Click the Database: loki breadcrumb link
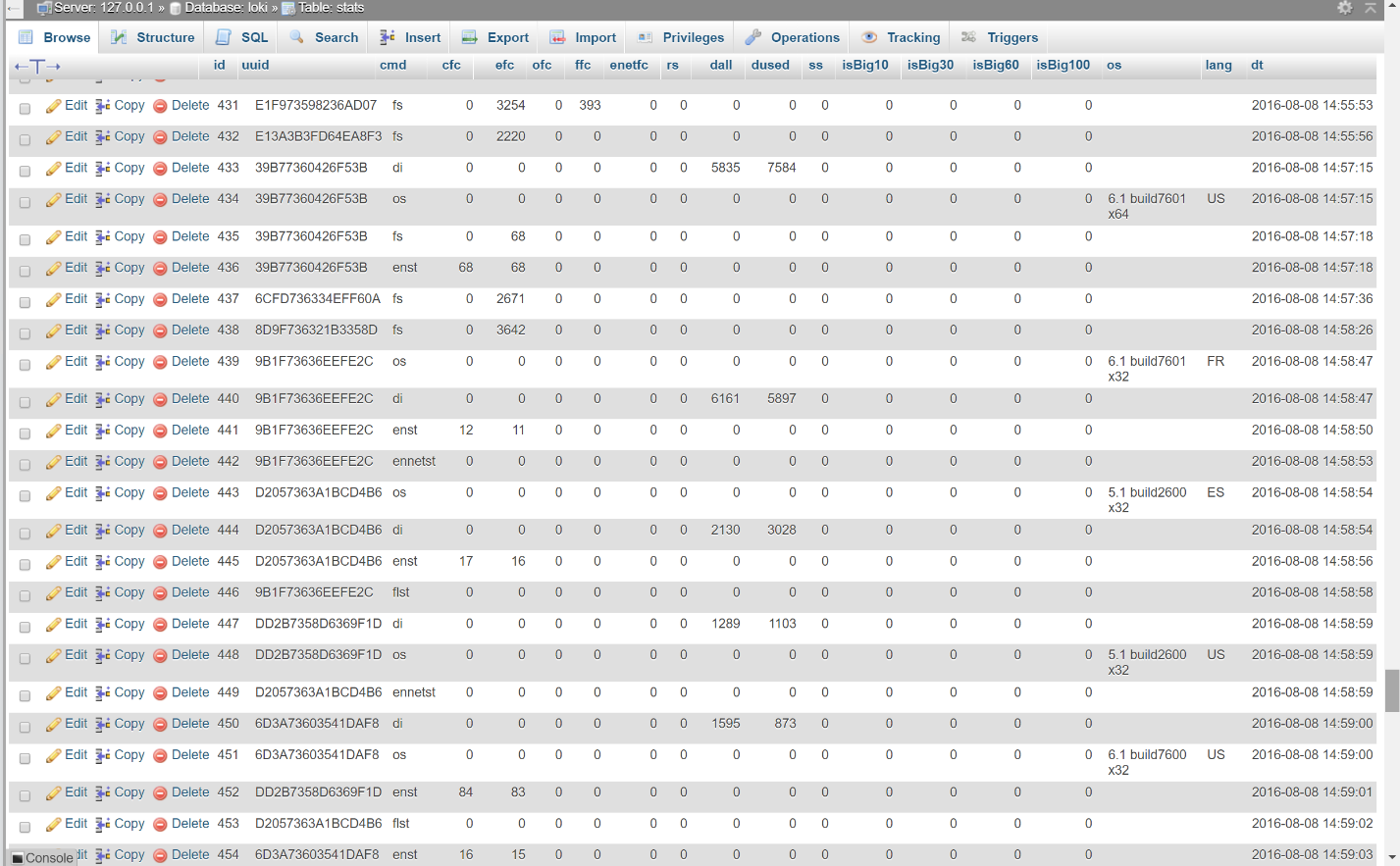This screenshot has width=1400, height=866. [x=225, y=8]
